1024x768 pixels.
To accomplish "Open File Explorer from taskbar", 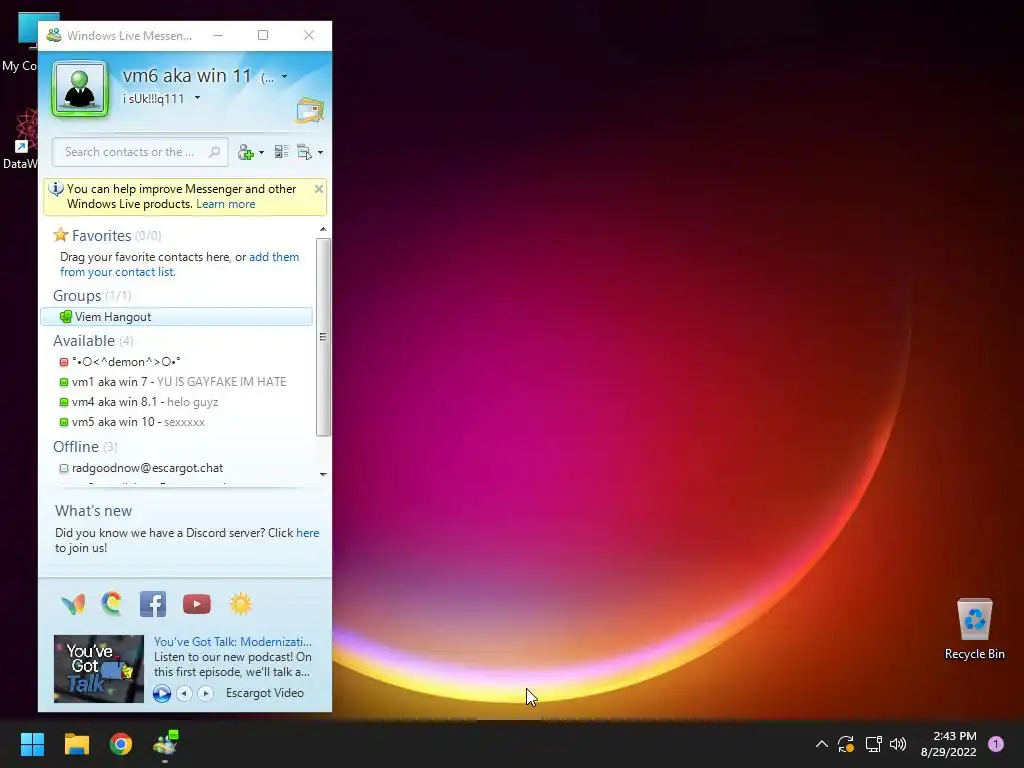I will pyautogui.click(x=77, y=744).
